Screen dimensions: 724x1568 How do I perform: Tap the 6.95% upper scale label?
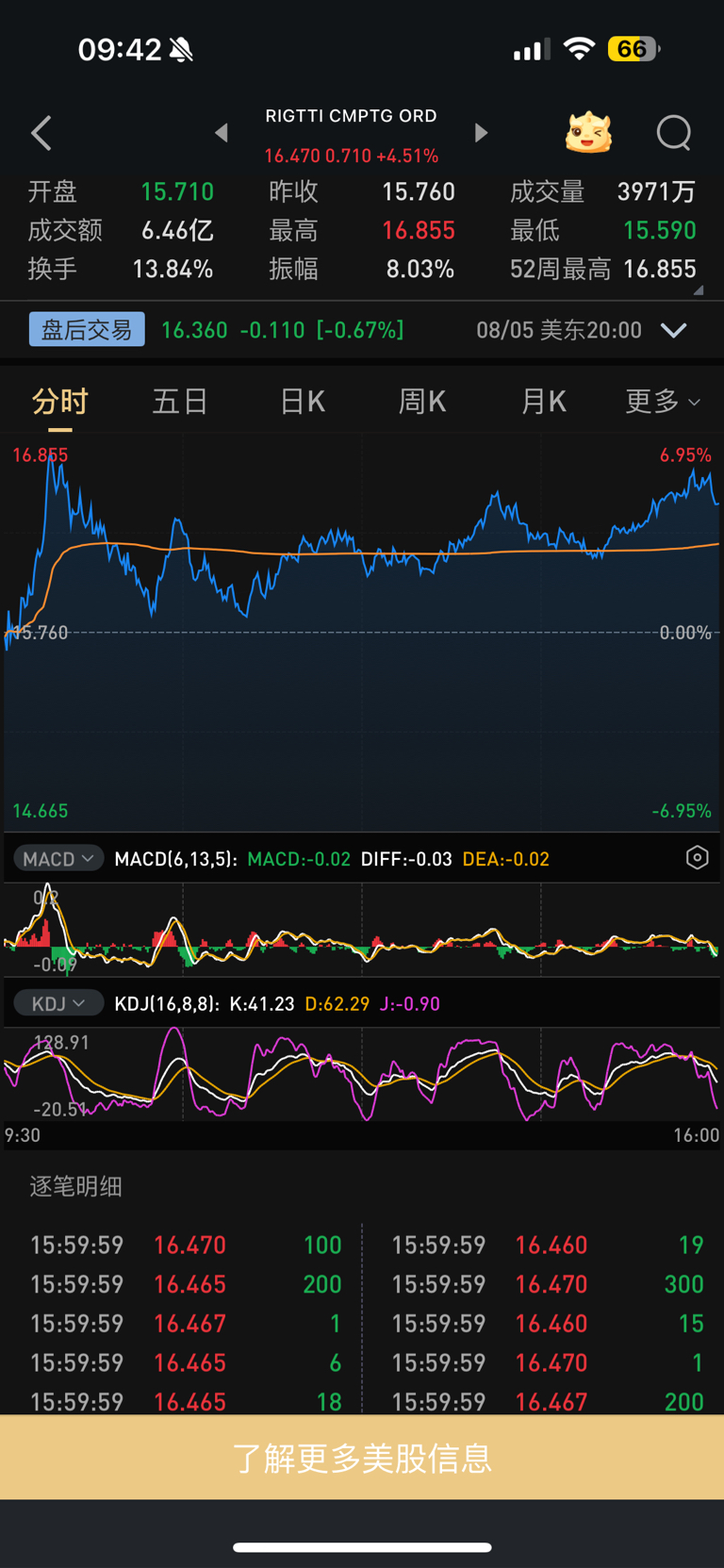[685, 455]
